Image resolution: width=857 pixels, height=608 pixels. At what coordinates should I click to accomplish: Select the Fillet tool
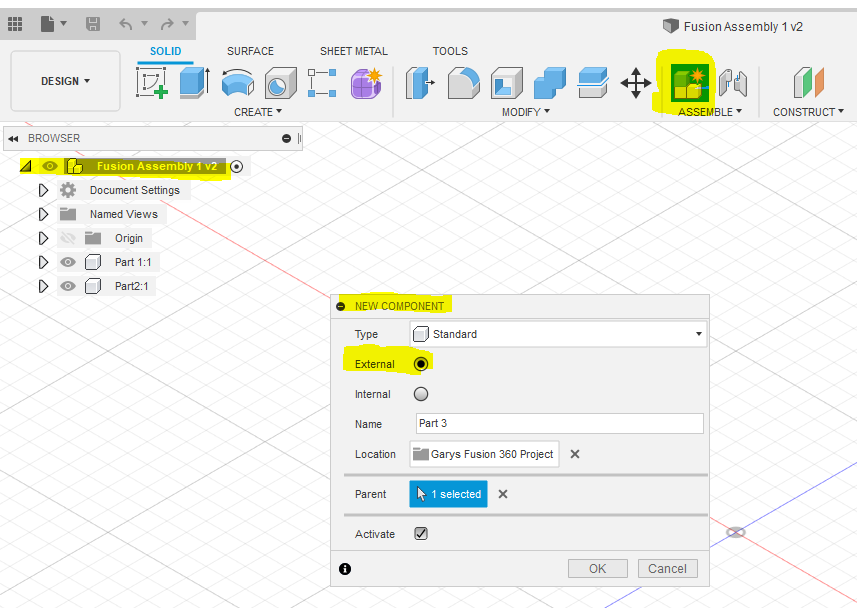[x=463, y=84]
